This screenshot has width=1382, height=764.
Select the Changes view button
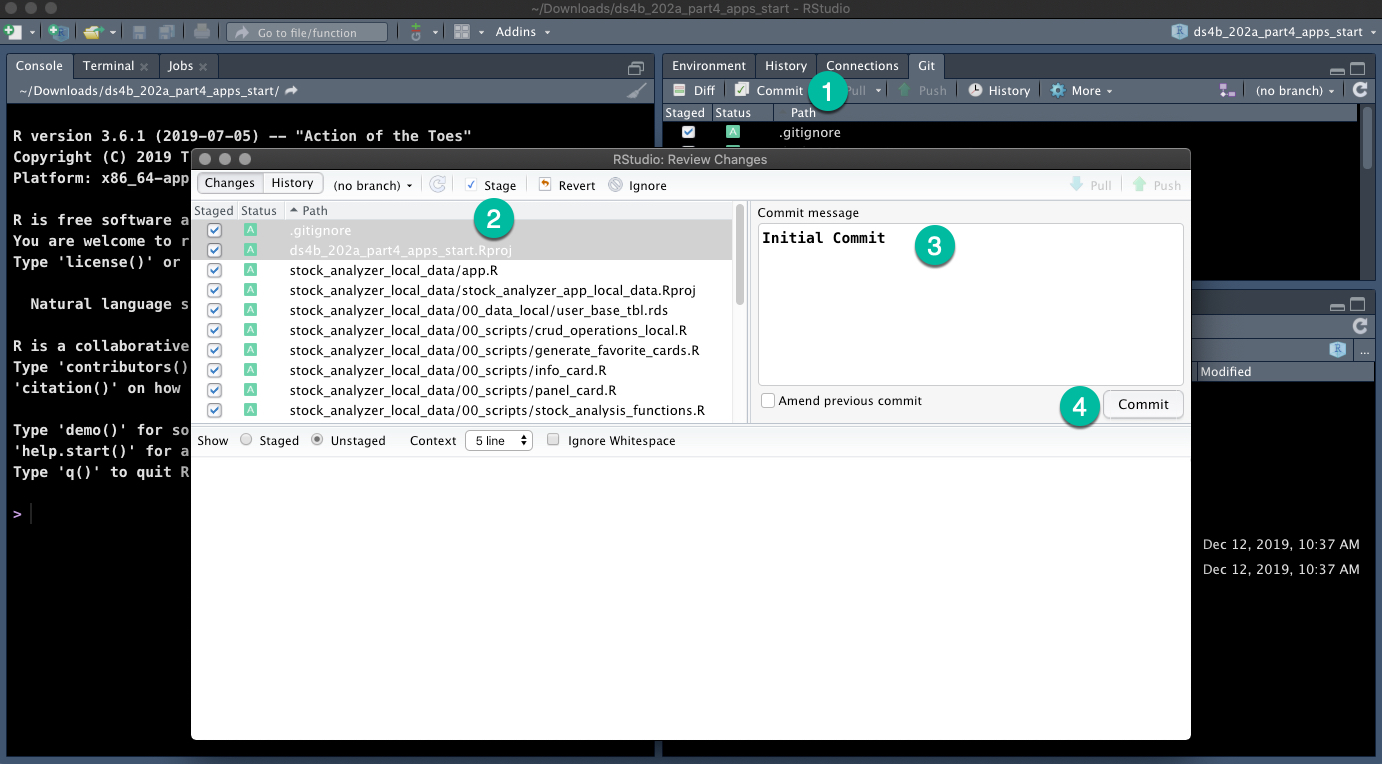click(x=230, y=183)
